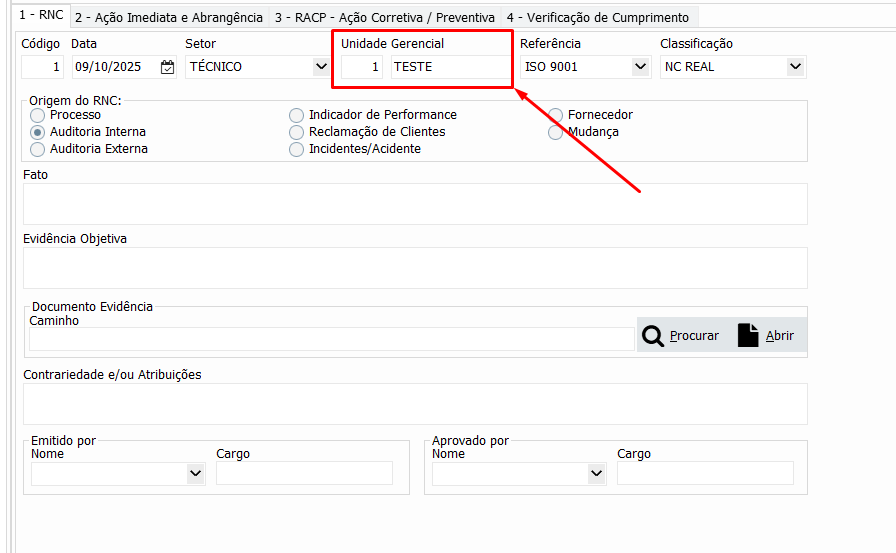The width and height of the screenshot is (896, 553).
Task: Open the date picker calendar icon
Action: 167,67
